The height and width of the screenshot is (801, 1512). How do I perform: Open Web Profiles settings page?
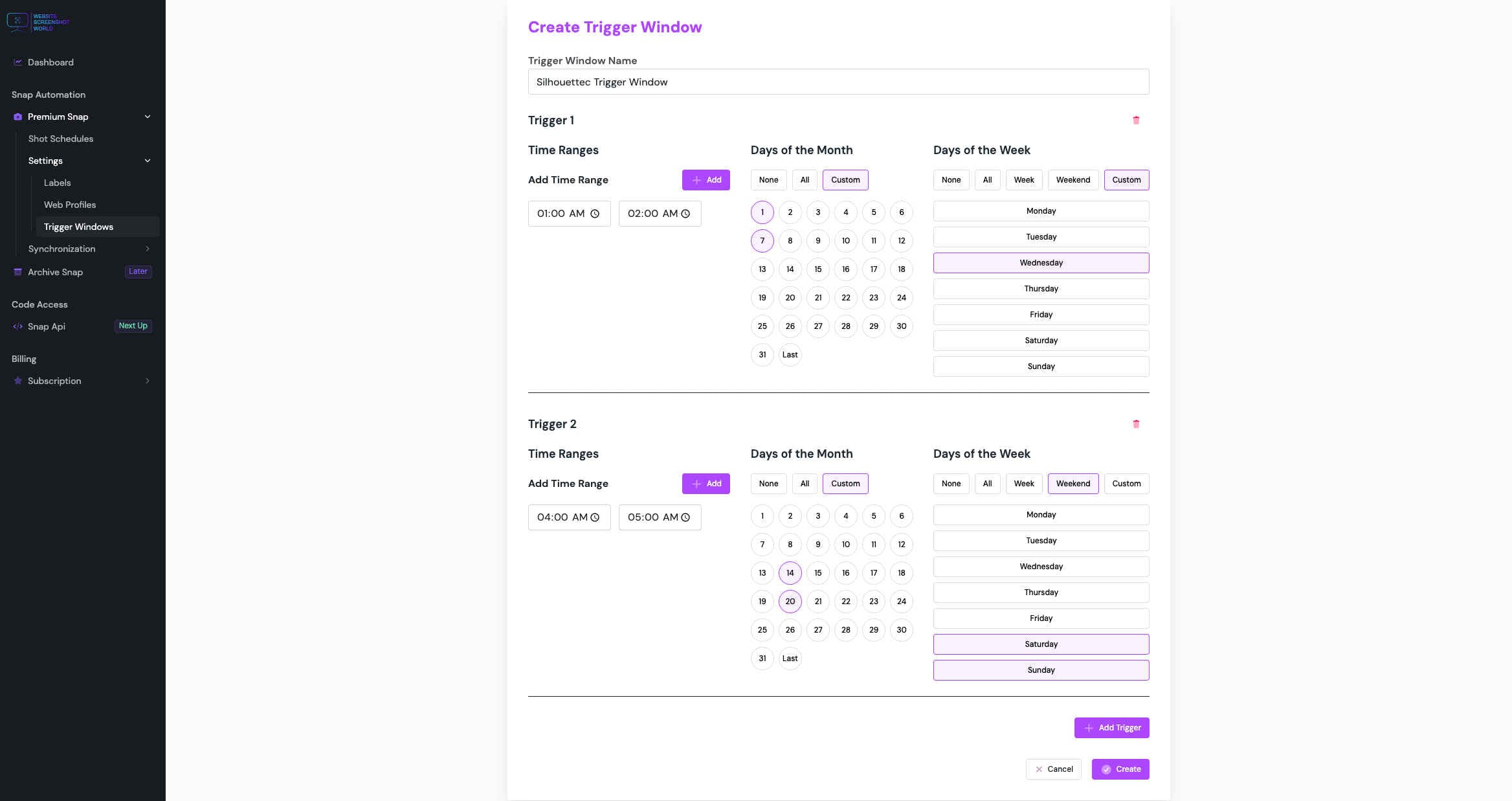point(70,205)
